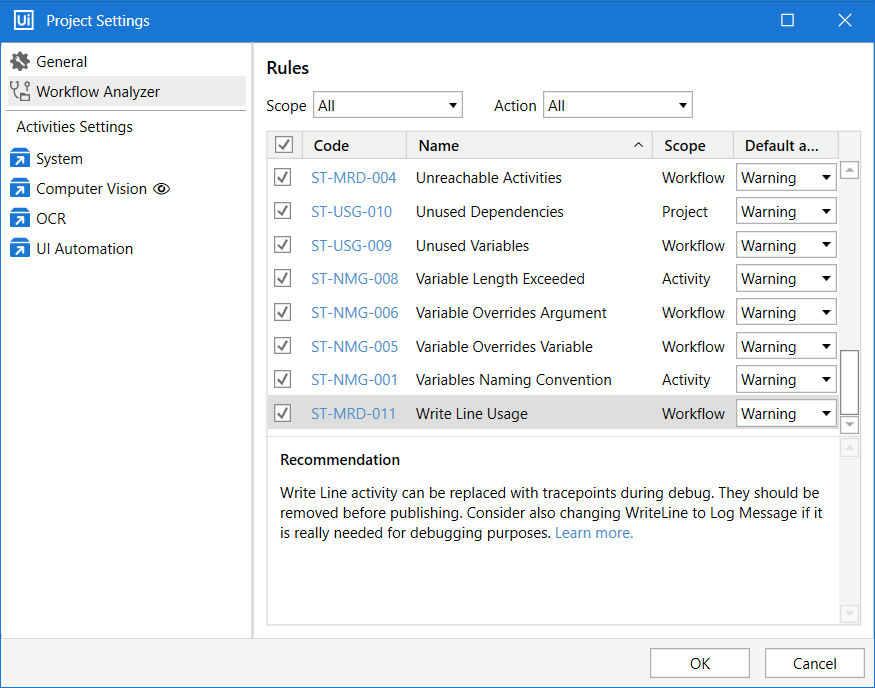This screenshot has width=875, height=688.
Task: Open the Learn more link
Action: (593, 533)
